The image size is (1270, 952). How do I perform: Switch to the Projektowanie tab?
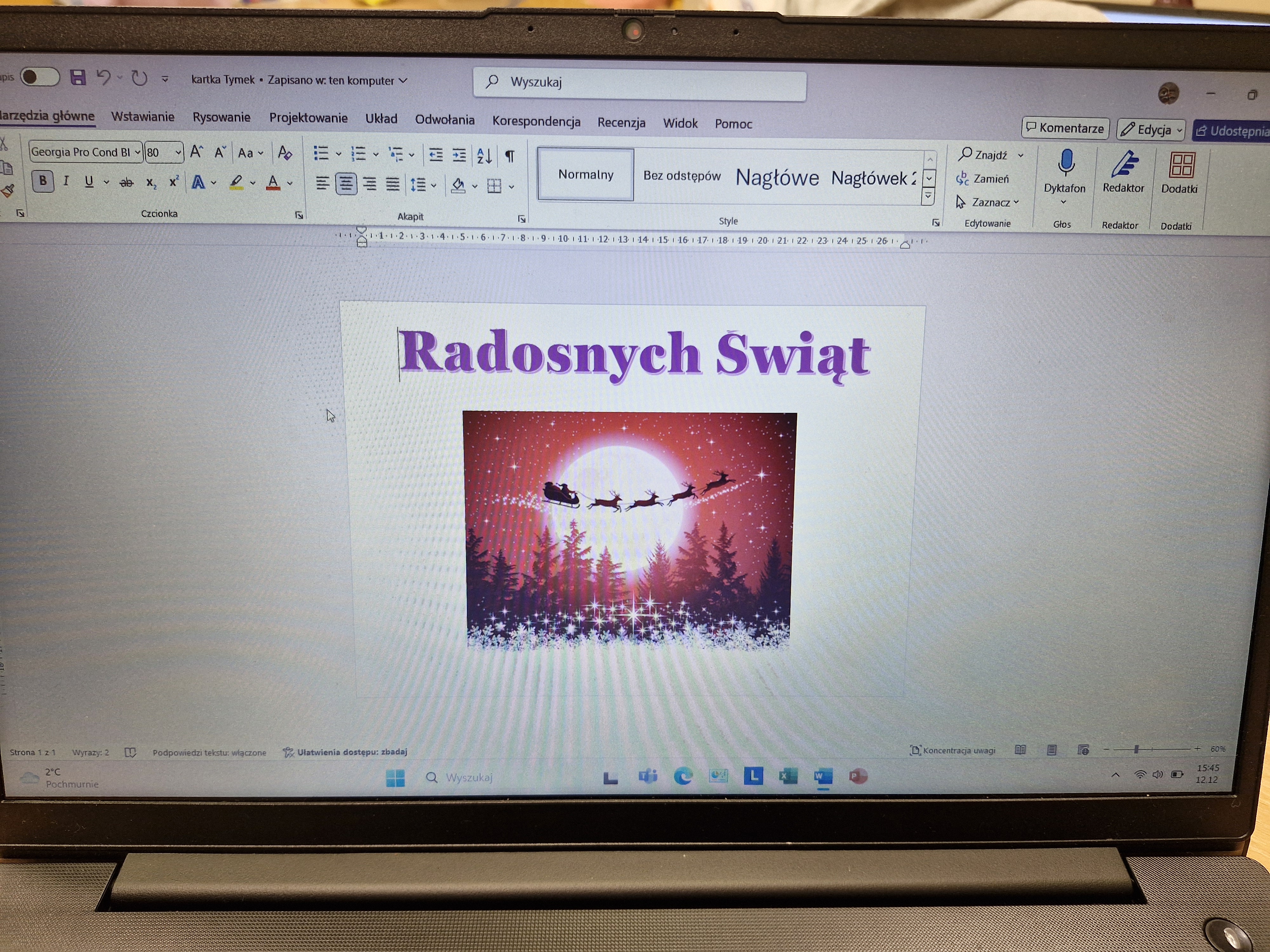(x=308, y=118)
